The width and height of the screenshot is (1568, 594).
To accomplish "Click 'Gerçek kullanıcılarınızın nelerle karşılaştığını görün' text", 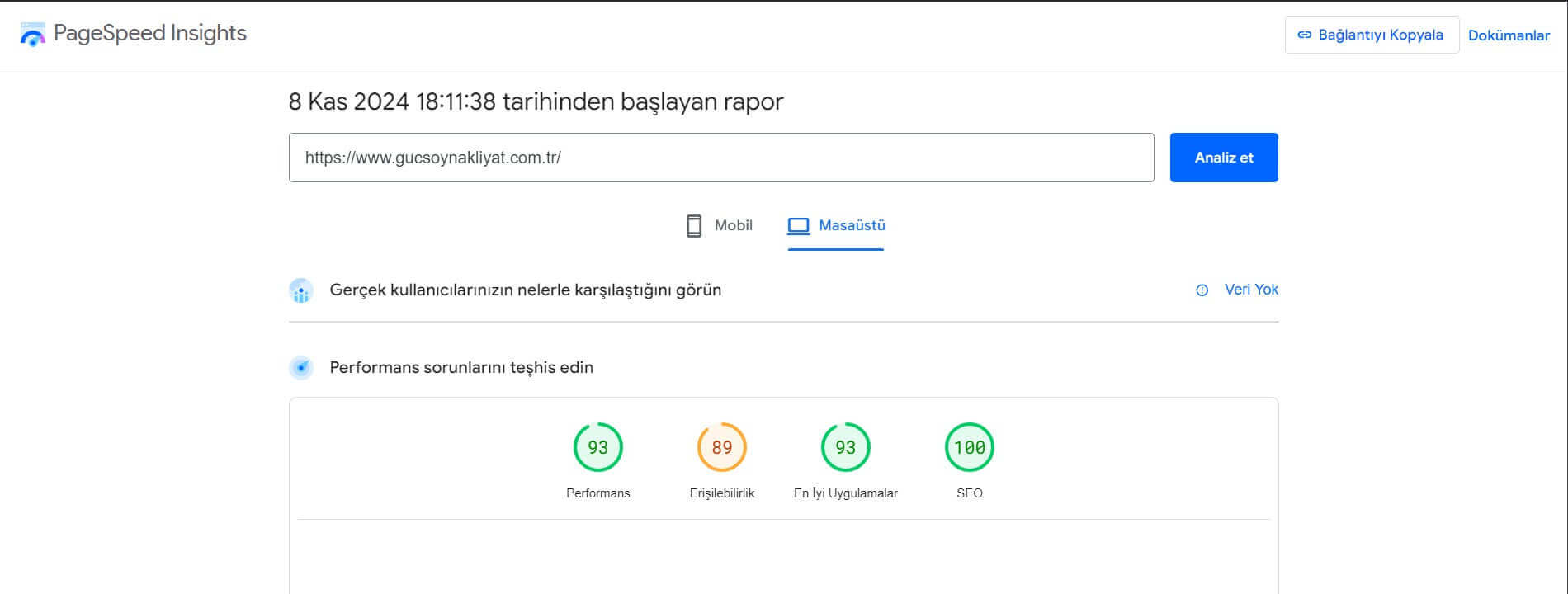I will click(526, 290).
